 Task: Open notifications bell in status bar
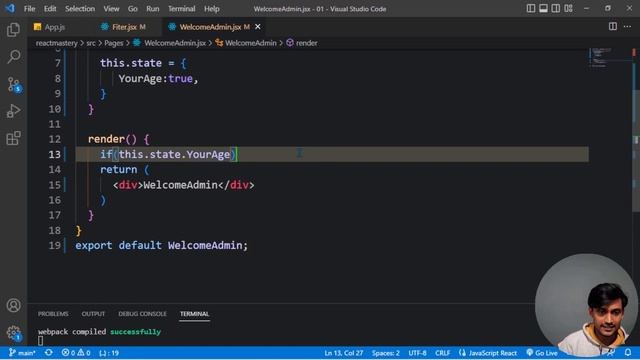[x=628, y=353]
